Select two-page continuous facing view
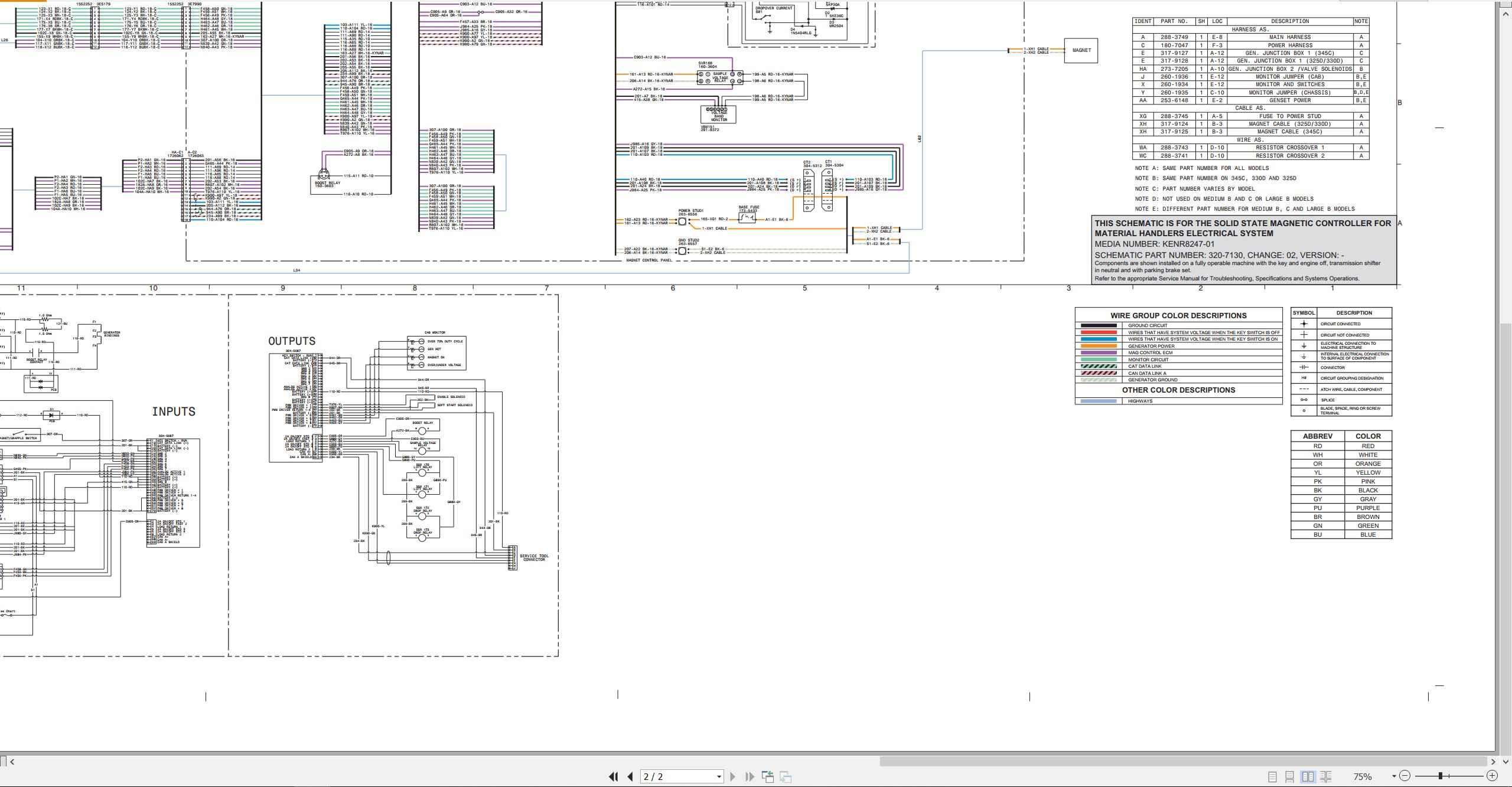This screenshot has width=1512, height=787. (x=1325, y=777)
